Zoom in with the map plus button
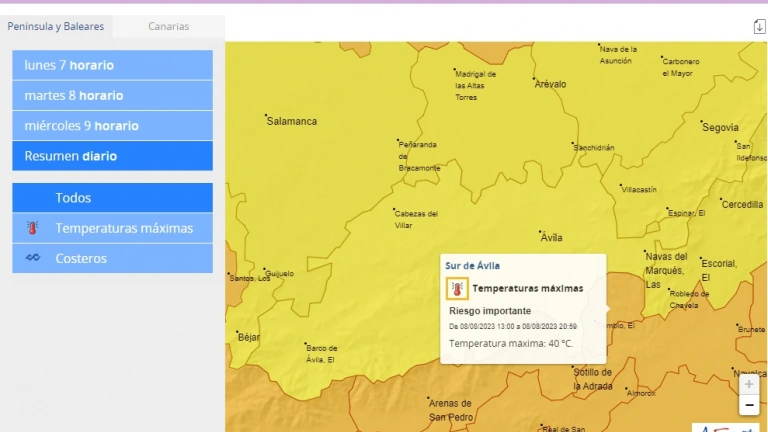Image resolution: width=768 pixels, height=432 pixels. [x=749, y=384]
